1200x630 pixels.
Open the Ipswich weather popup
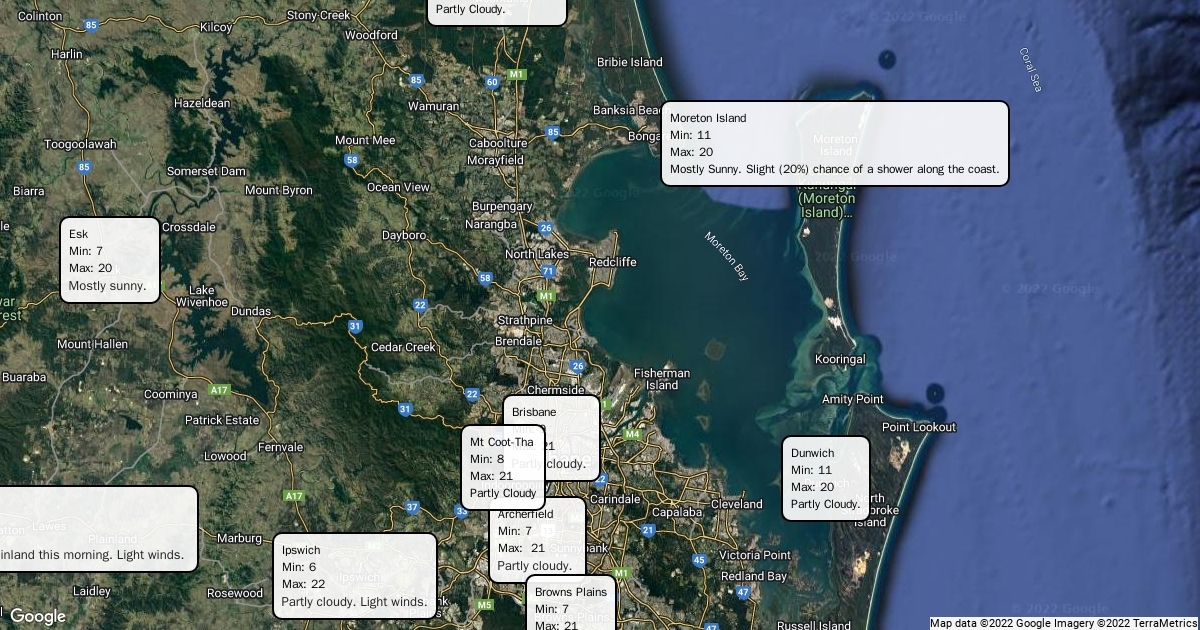tap(354, 575)
